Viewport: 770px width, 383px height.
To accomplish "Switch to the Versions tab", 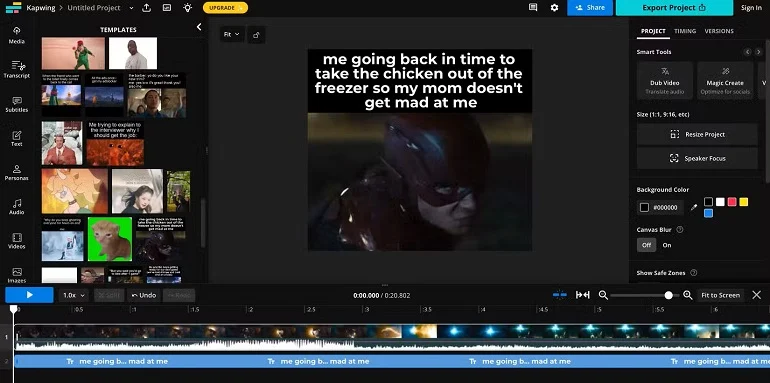I will coord(719,31).
